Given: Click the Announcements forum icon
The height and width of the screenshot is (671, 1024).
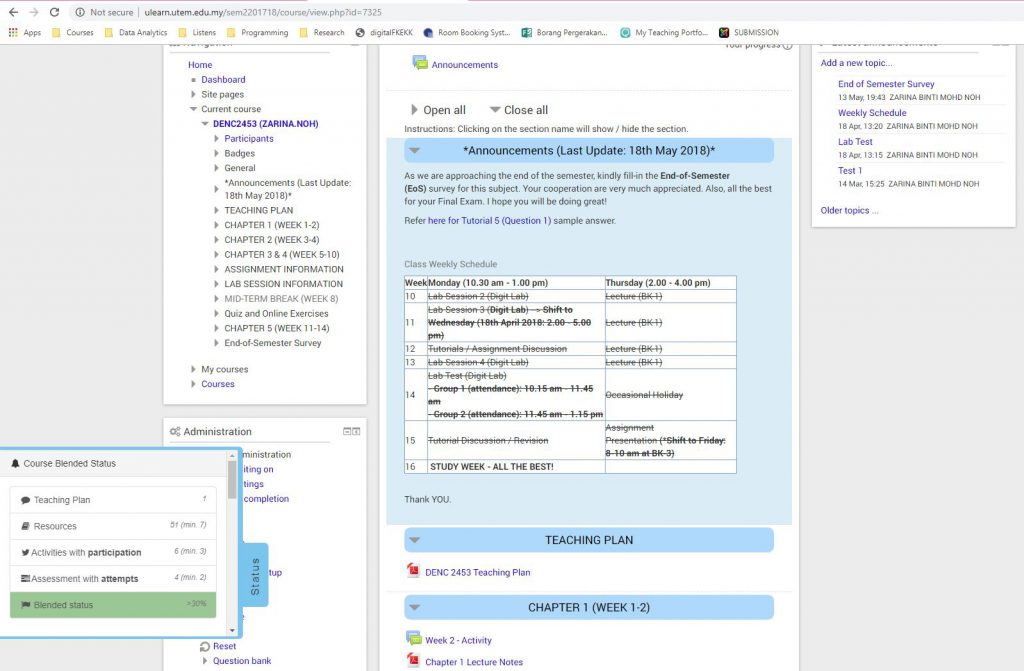Looking at the screenshot, I should click(x=420, y=64).
